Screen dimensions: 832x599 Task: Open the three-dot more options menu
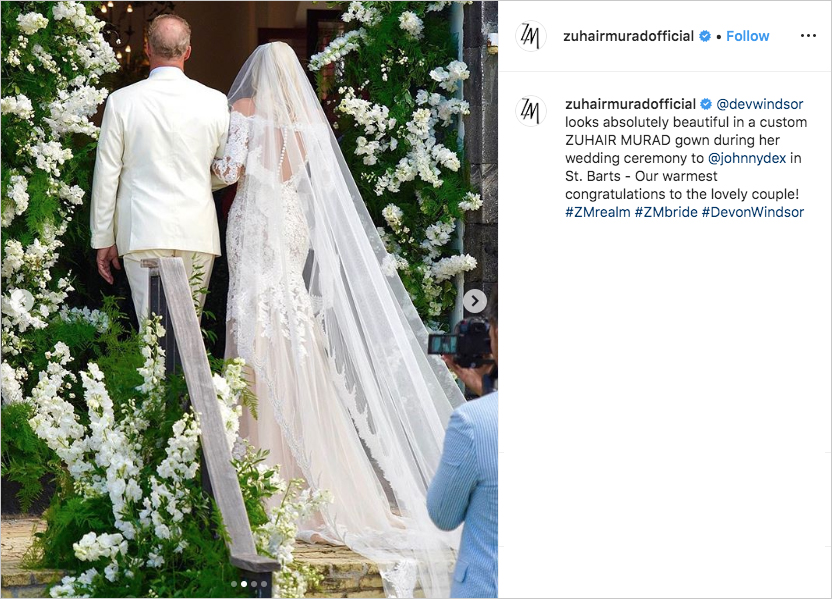point(808,36)
